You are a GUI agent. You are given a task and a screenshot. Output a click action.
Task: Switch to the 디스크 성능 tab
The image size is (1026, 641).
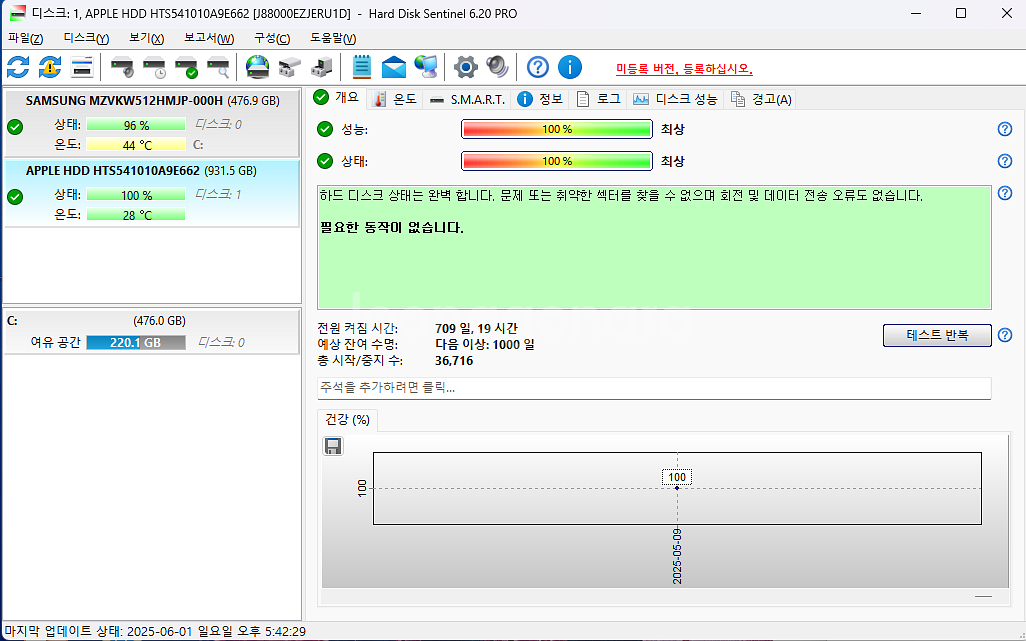pyautogui.click(x=675, y=99)
